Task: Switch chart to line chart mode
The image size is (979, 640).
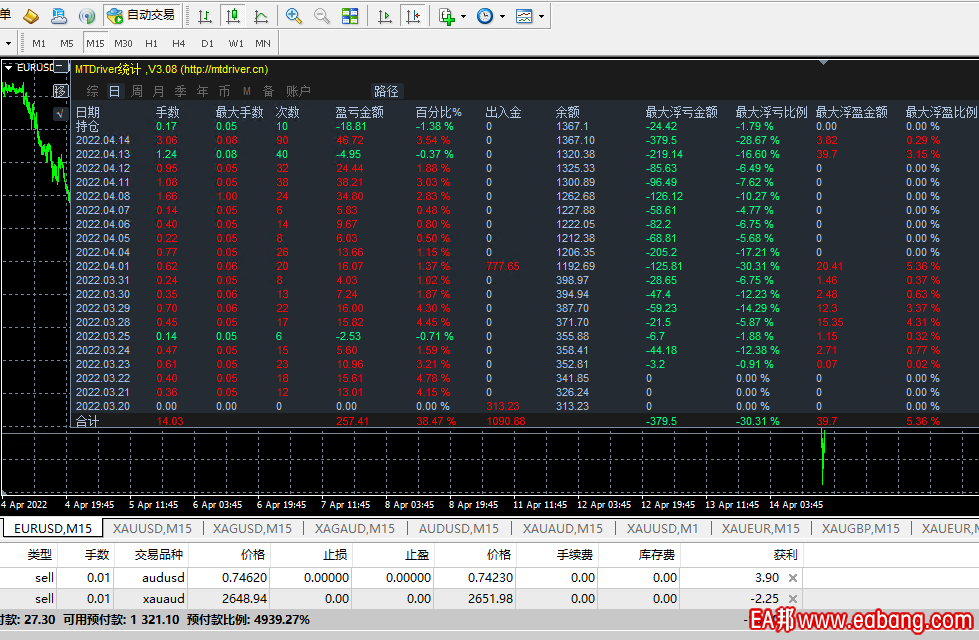Action: (261, 16)
